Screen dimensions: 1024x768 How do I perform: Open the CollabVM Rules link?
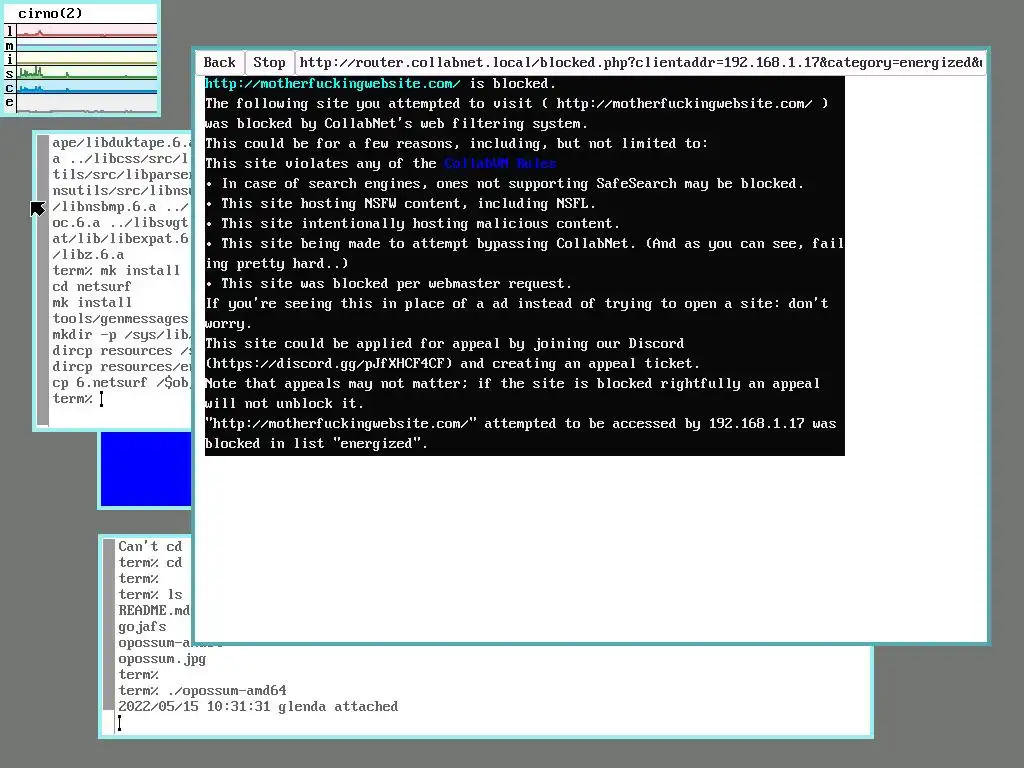[x=500, y=163]
